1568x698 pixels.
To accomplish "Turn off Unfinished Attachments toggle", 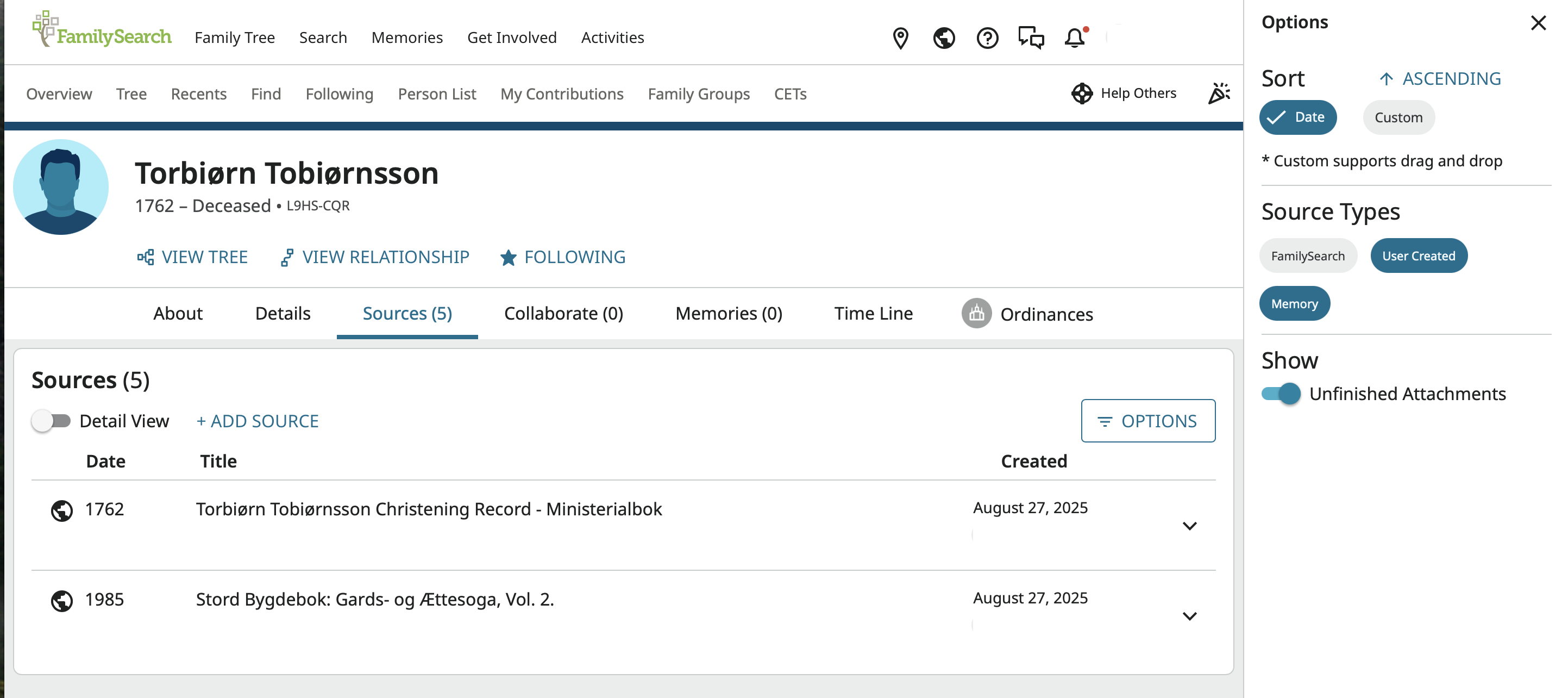I will (x=1281, y=394).
